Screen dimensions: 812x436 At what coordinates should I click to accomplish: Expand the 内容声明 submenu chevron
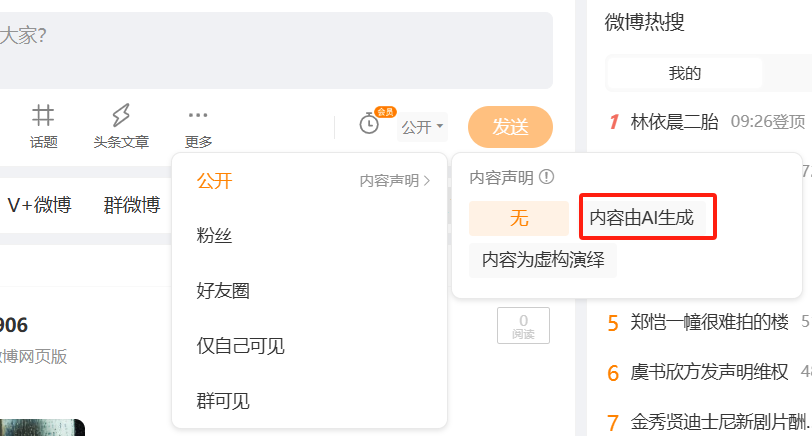[x=427, y=181]
